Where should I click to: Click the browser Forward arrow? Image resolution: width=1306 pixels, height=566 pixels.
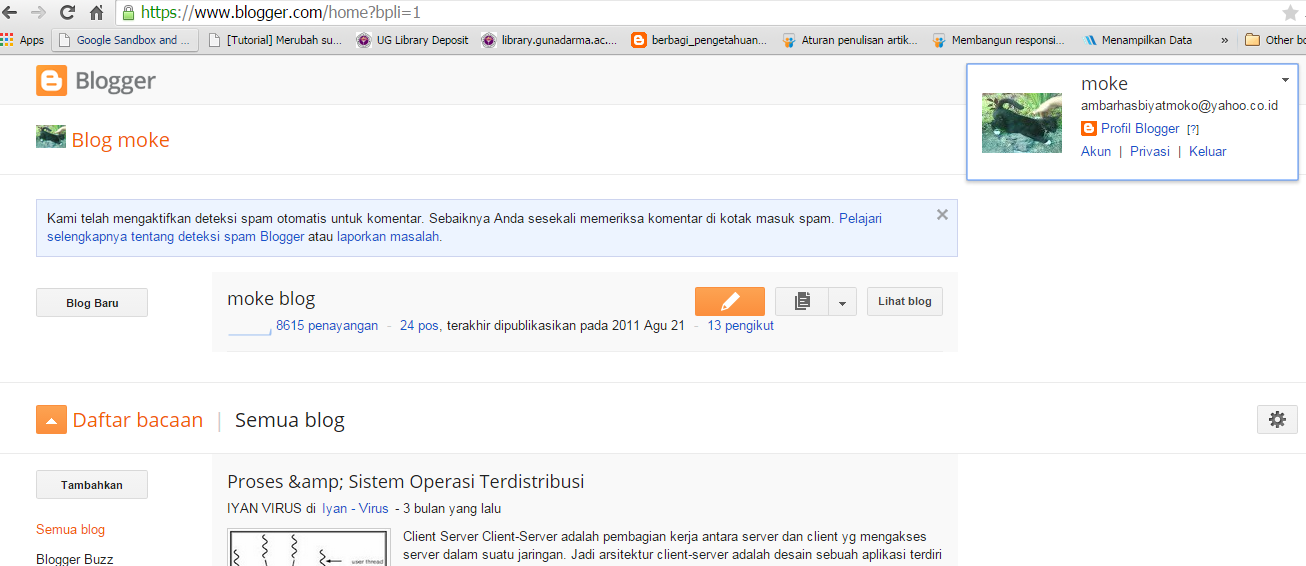[x=38, y=13]
